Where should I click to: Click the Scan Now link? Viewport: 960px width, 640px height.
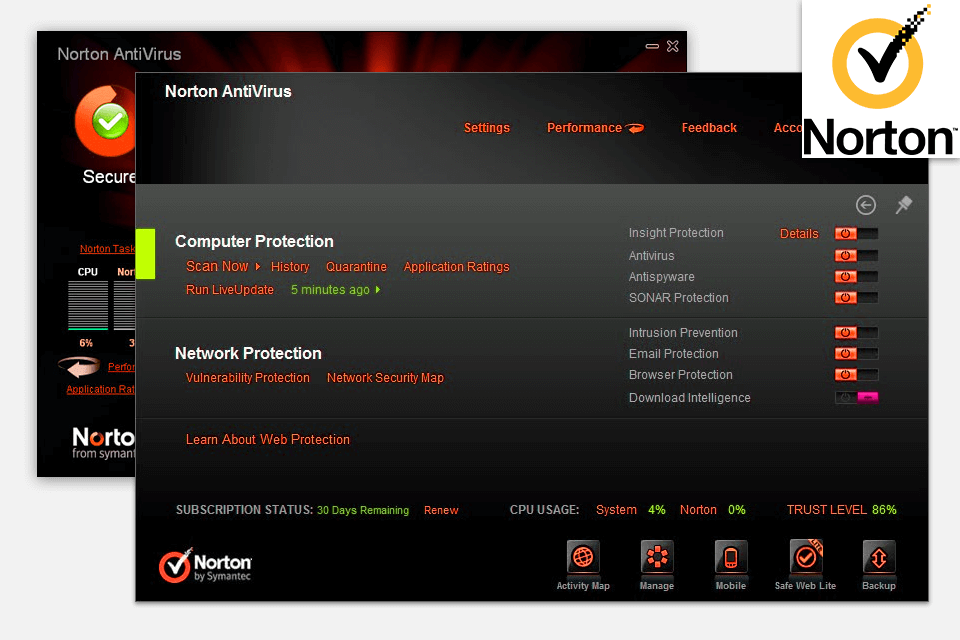217,266
